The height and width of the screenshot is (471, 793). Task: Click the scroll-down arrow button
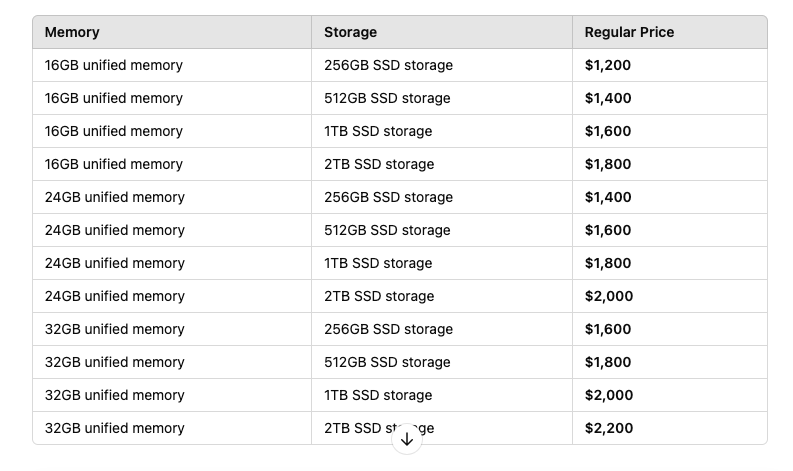point(406,439)
